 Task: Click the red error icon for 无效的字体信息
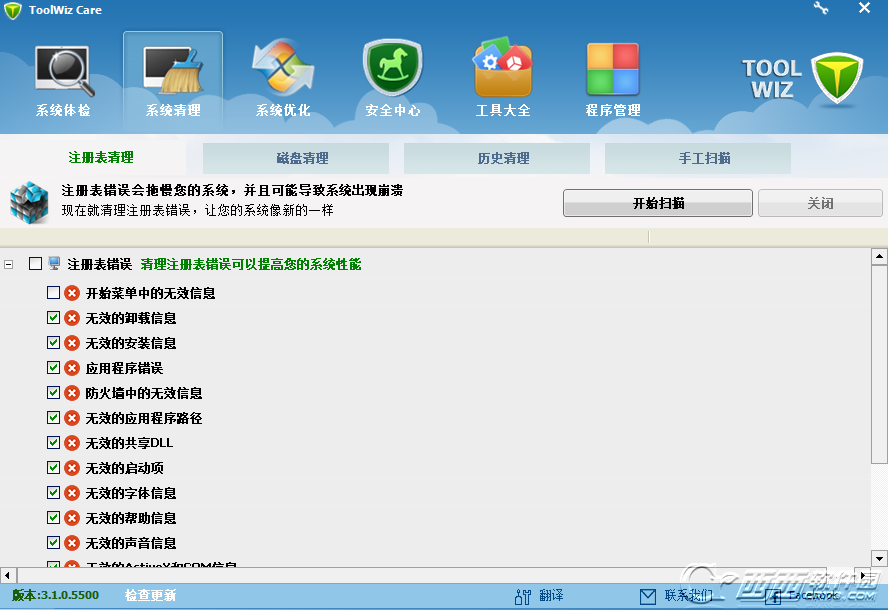coord(72,493)
